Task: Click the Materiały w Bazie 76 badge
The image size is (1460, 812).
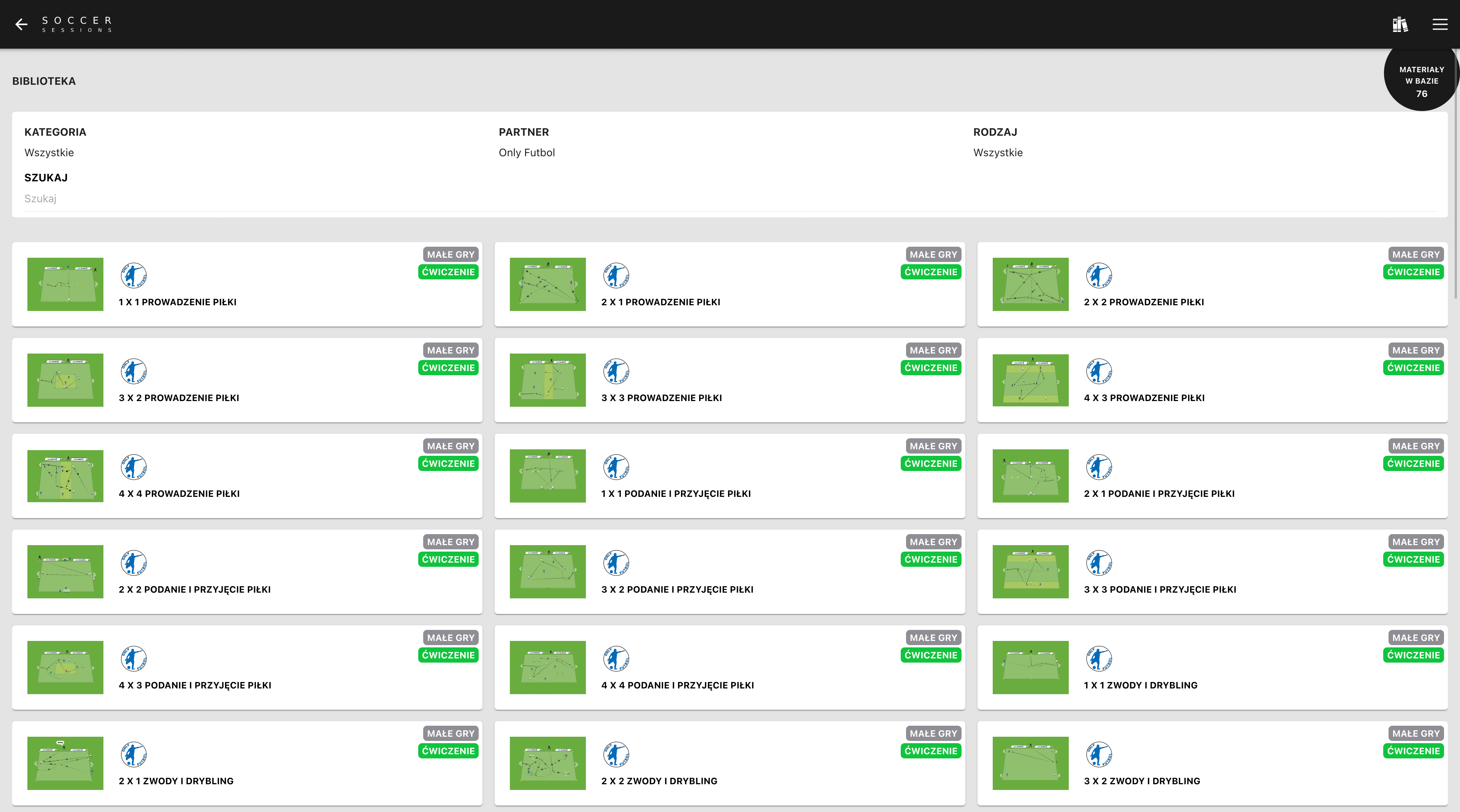Action: pyautogui.click(x=1421, y=81)
